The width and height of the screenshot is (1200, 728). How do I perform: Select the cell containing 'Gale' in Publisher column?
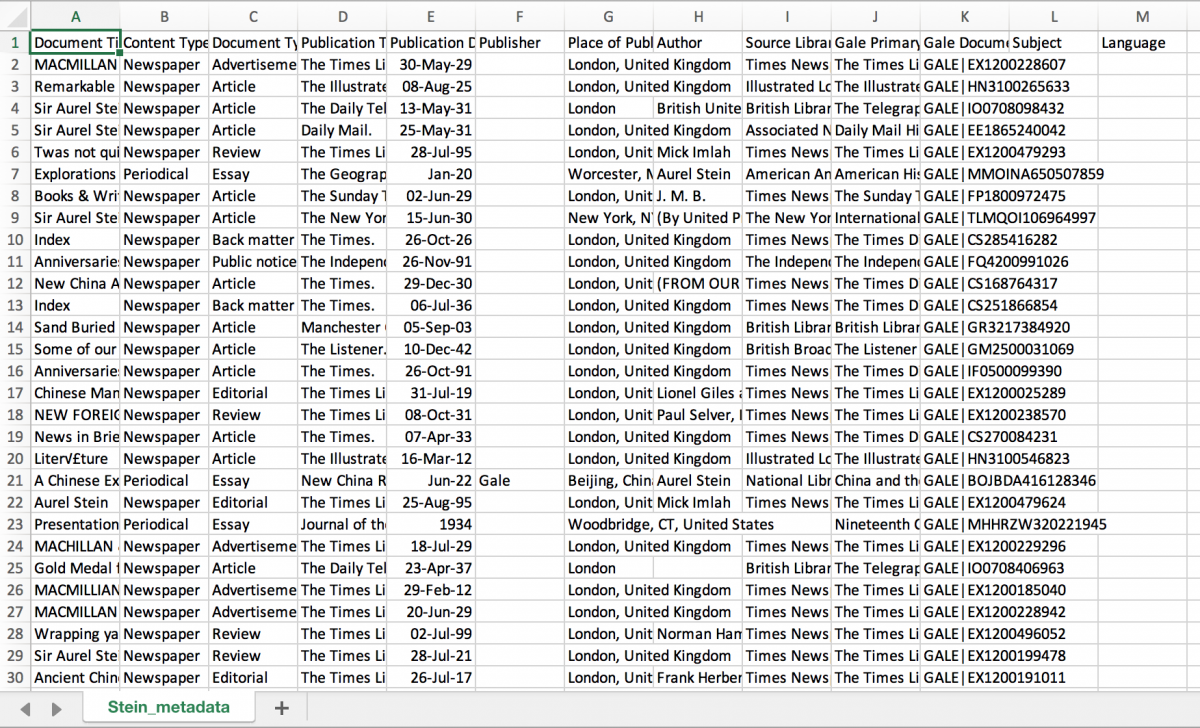[519, 480]
